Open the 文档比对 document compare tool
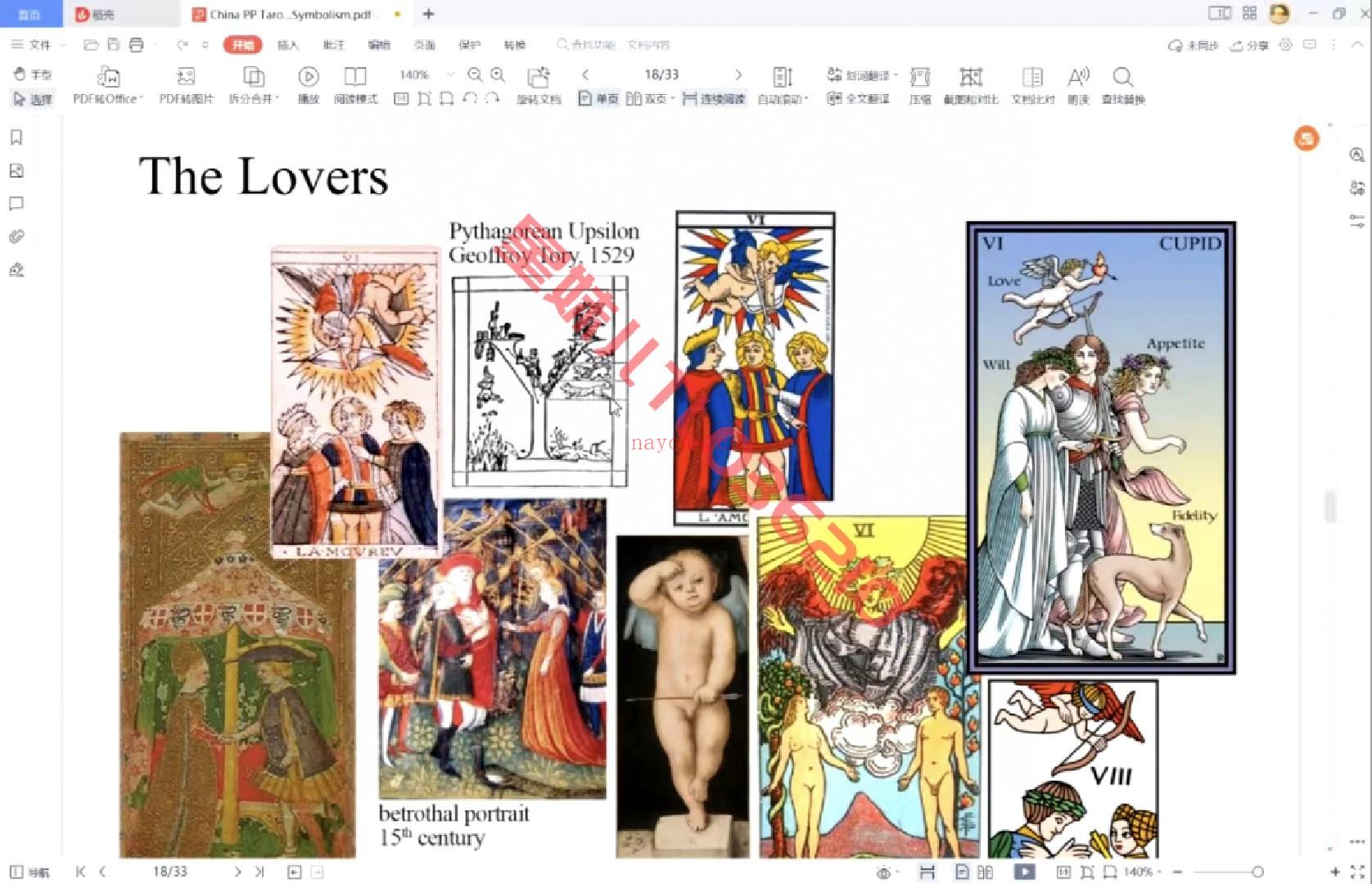Image resolution: width=1372 pixels, height=884 pixels. point(1032,86)
